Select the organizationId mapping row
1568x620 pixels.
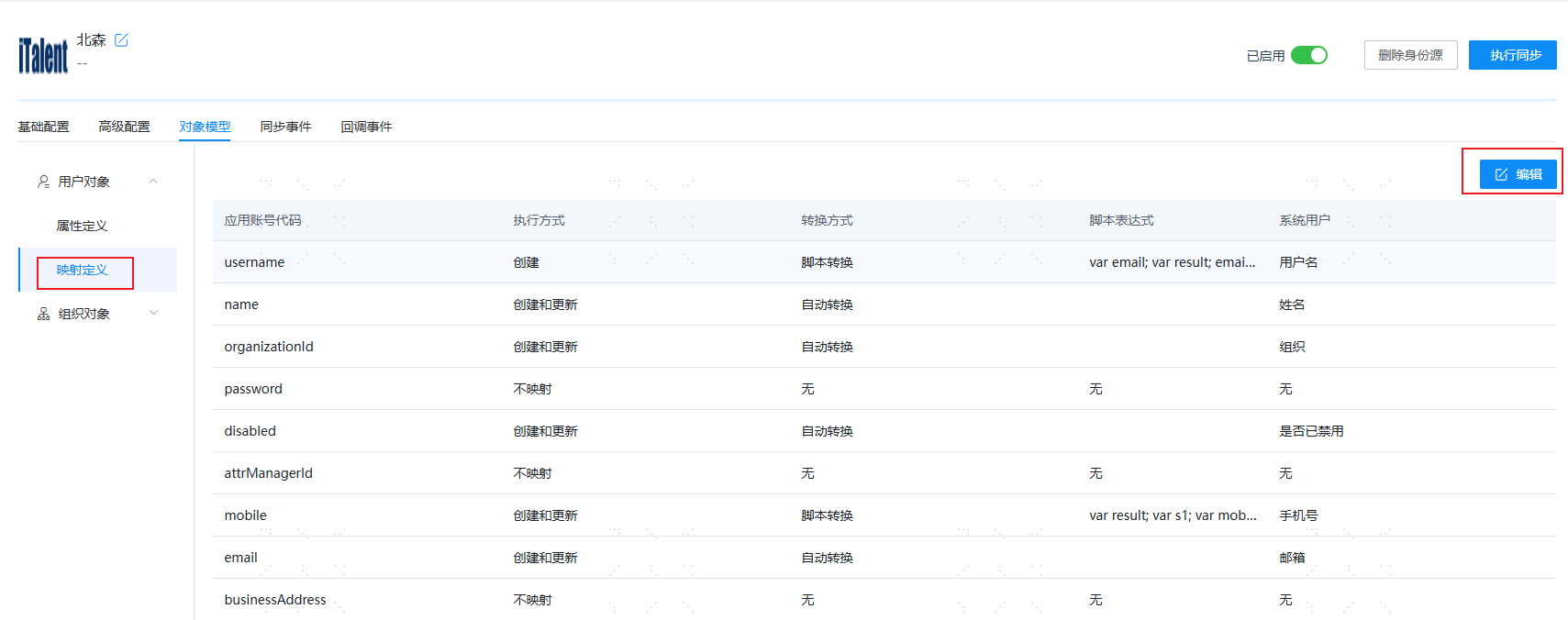[884, 347]
